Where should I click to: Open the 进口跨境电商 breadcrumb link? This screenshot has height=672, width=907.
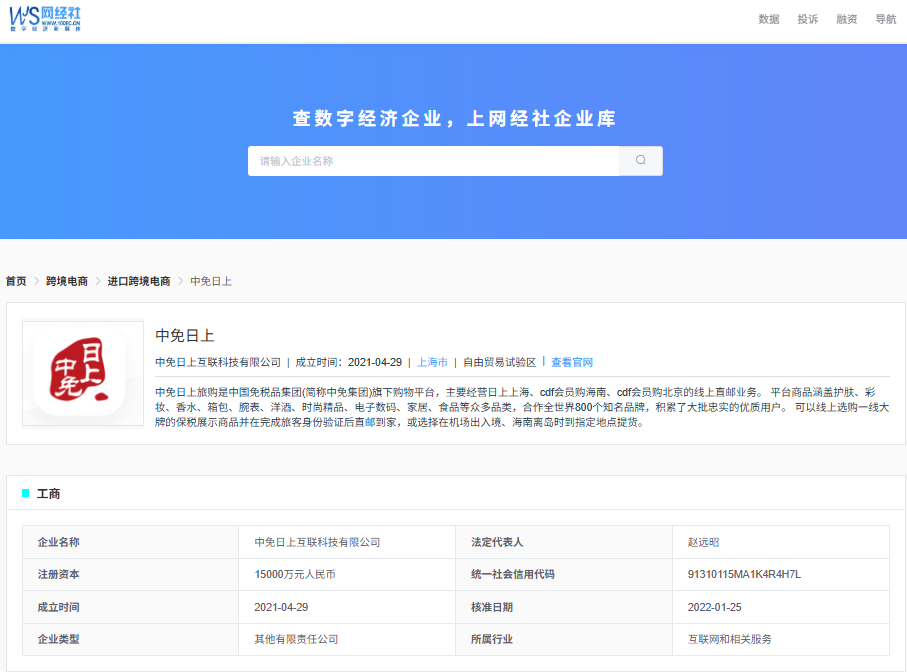point(139,281)
